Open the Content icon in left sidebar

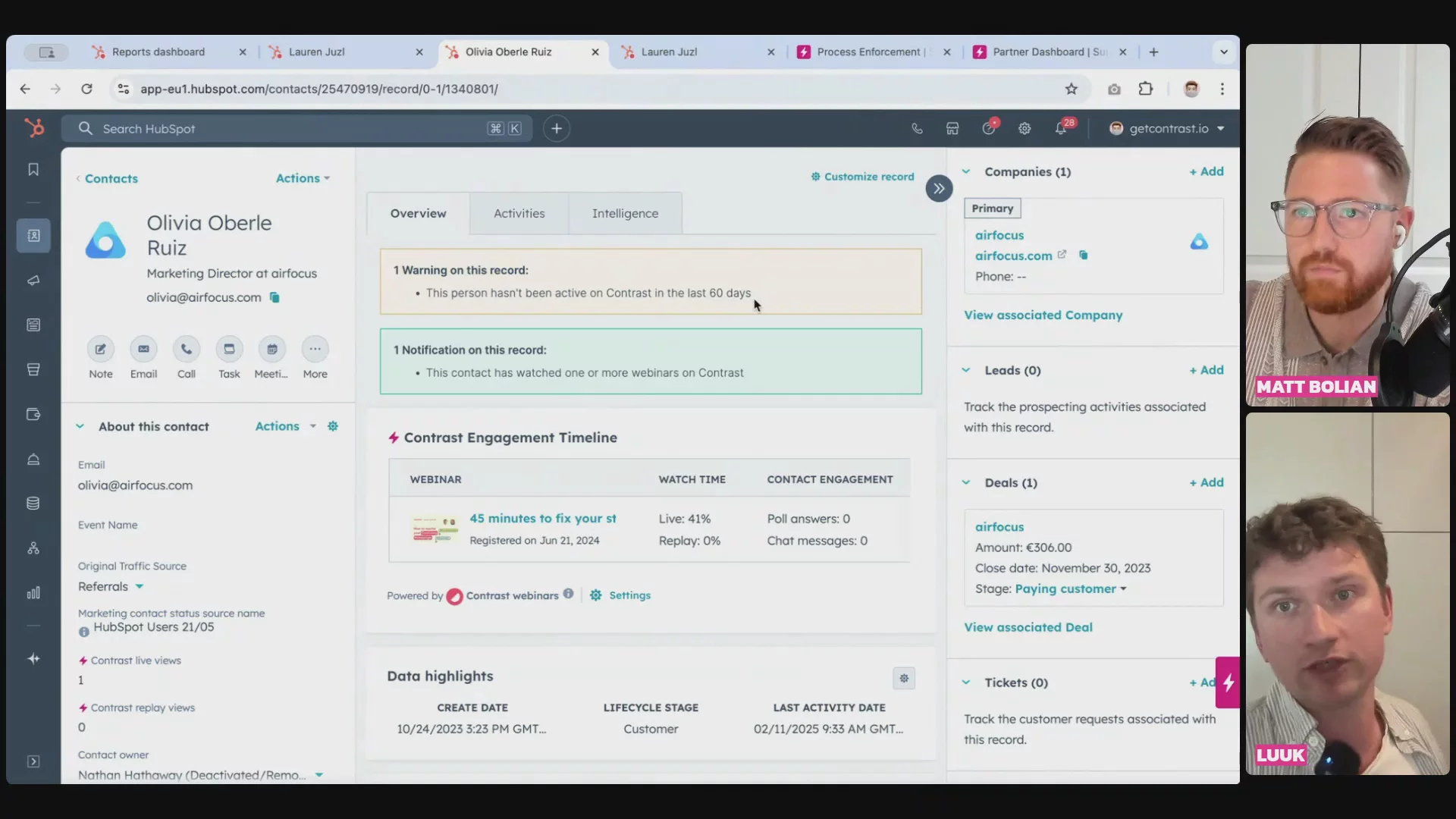click(x=33, y=325)
